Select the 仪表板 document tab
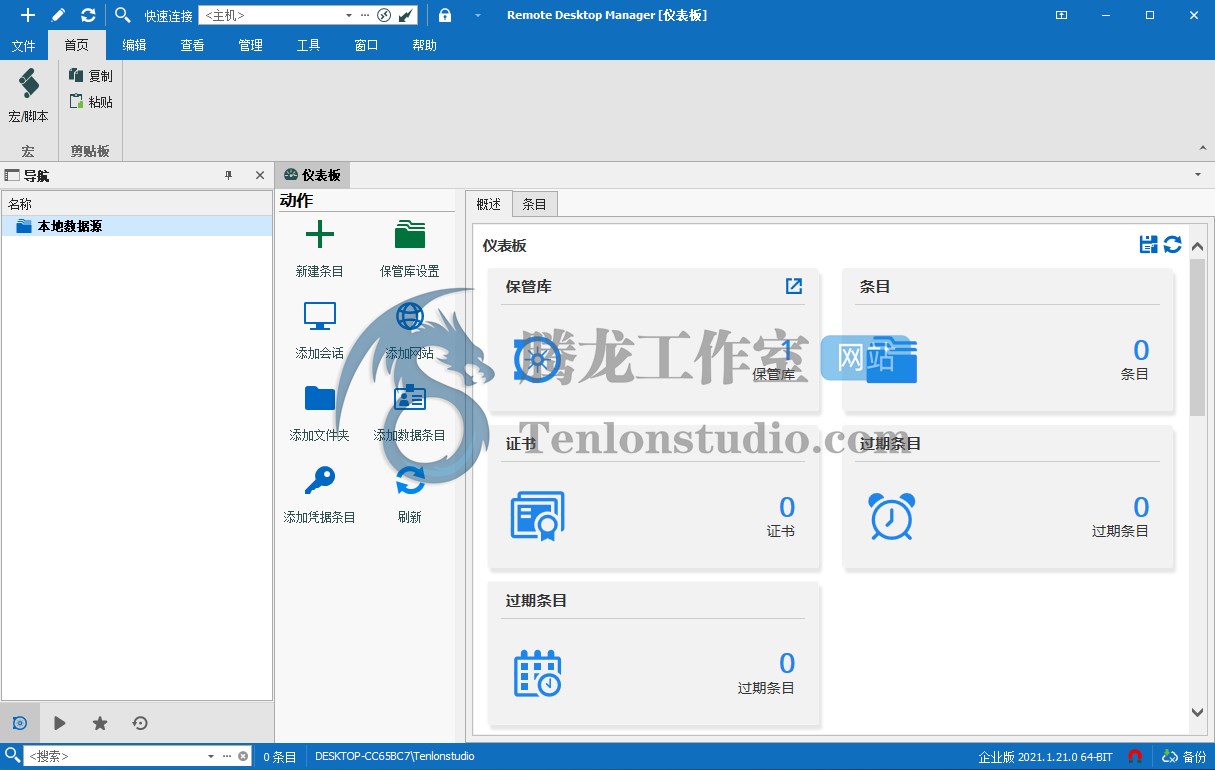1215x770 pixels. point(313,175)
